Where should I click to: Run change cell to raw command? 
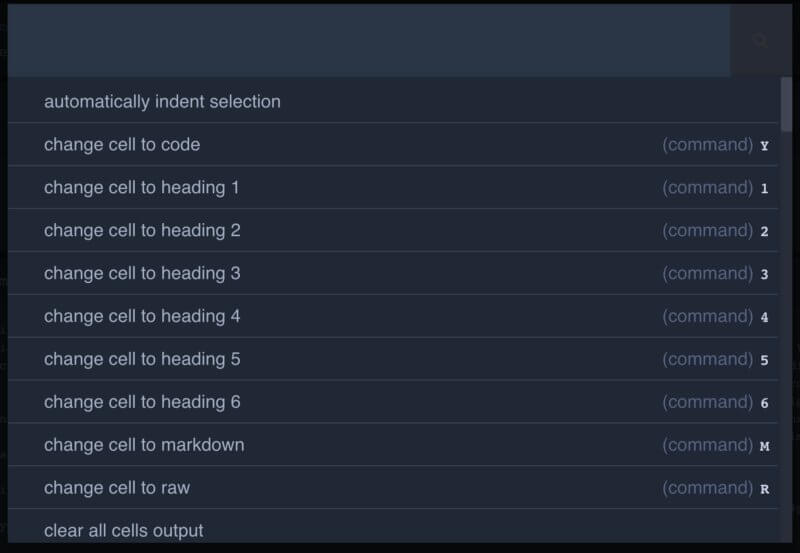click(x=117, y=489)
